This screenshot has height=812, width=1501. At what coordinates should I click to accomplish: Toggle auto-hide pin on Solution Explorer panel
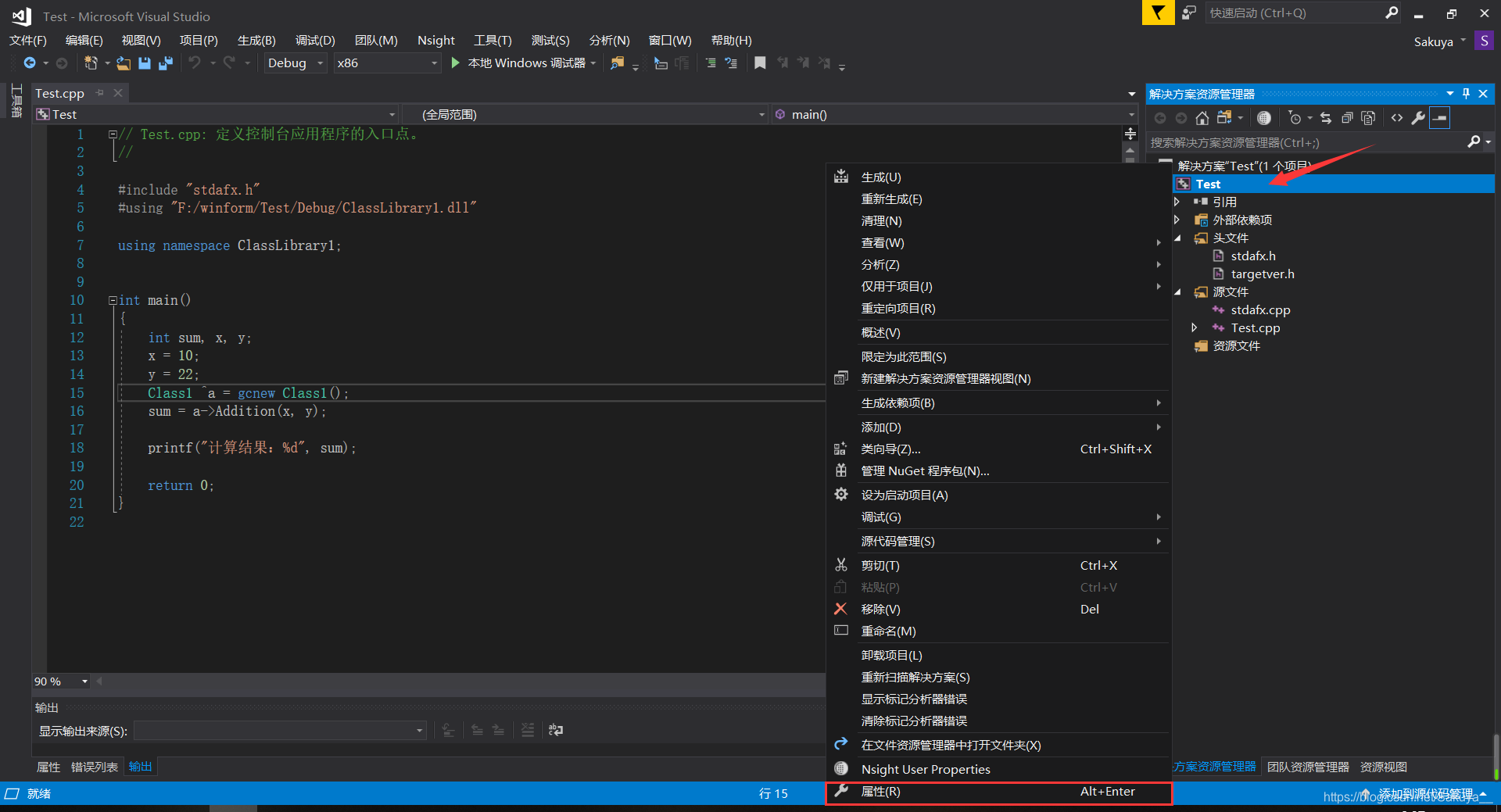(x=1466, y=94)
